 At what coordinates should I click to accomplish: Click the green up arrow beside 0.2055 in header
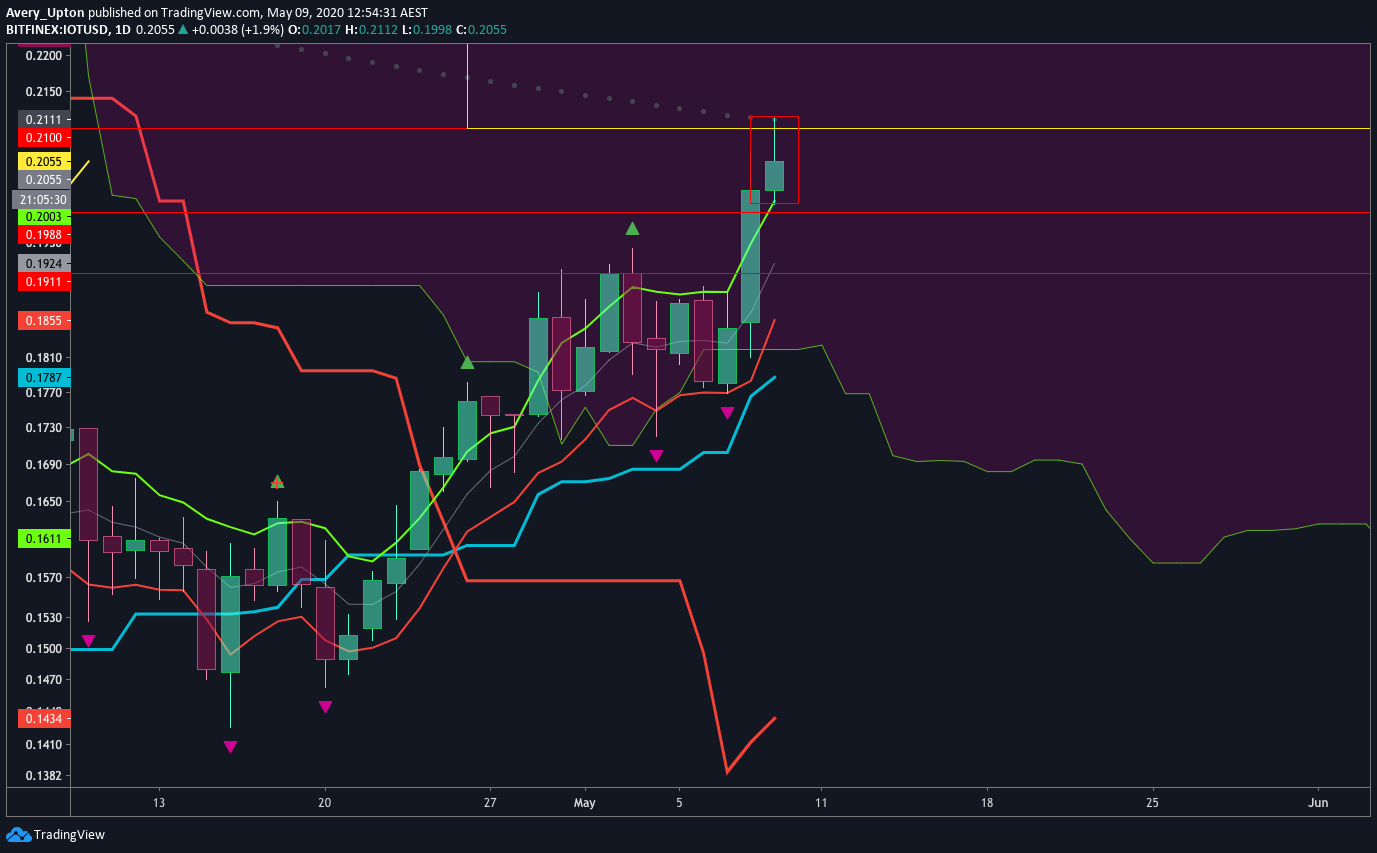click(183, 30)
